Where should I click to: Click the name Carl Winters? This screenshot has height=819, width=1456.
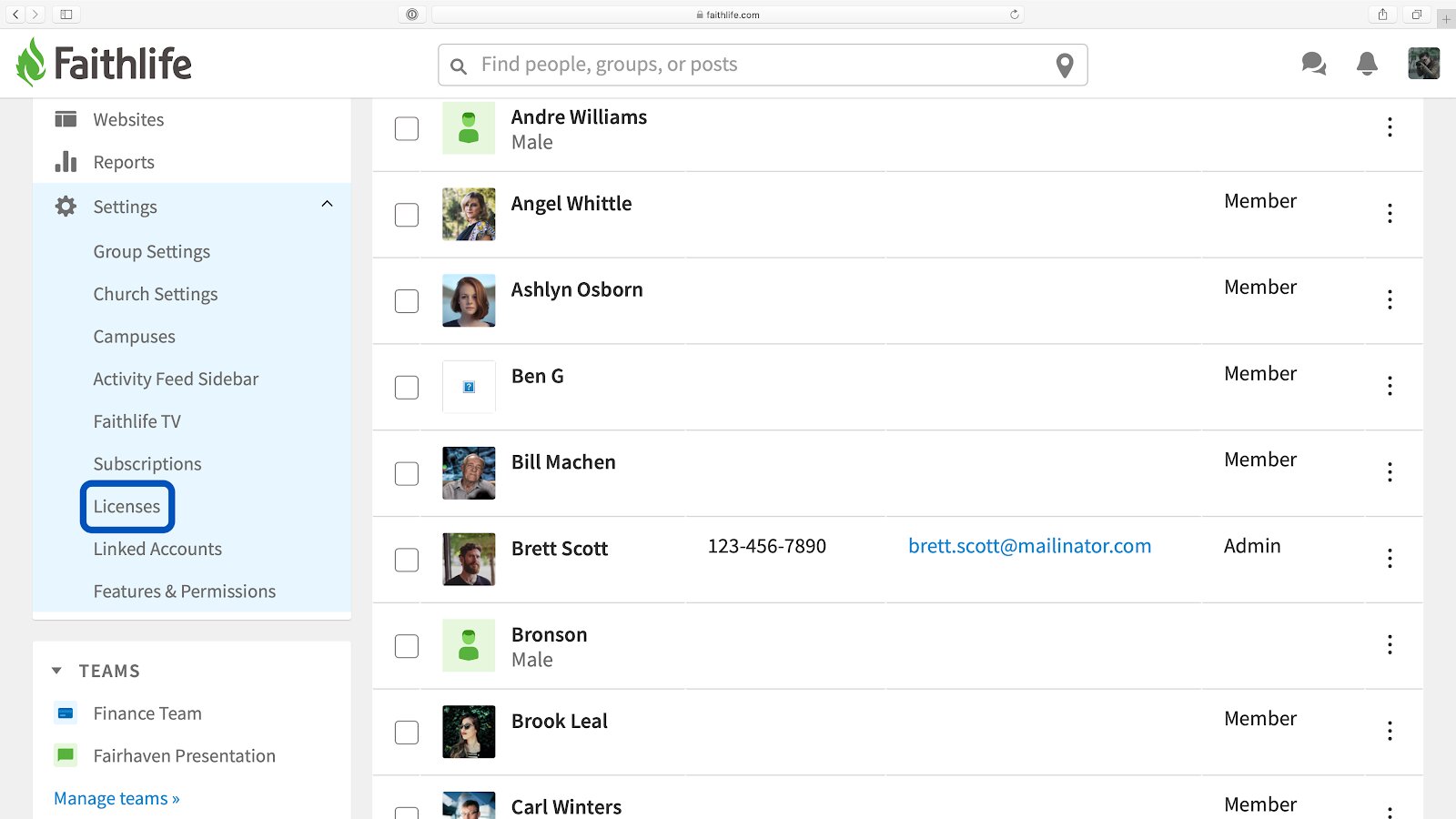pyautogui.click(x=566, y=807)
